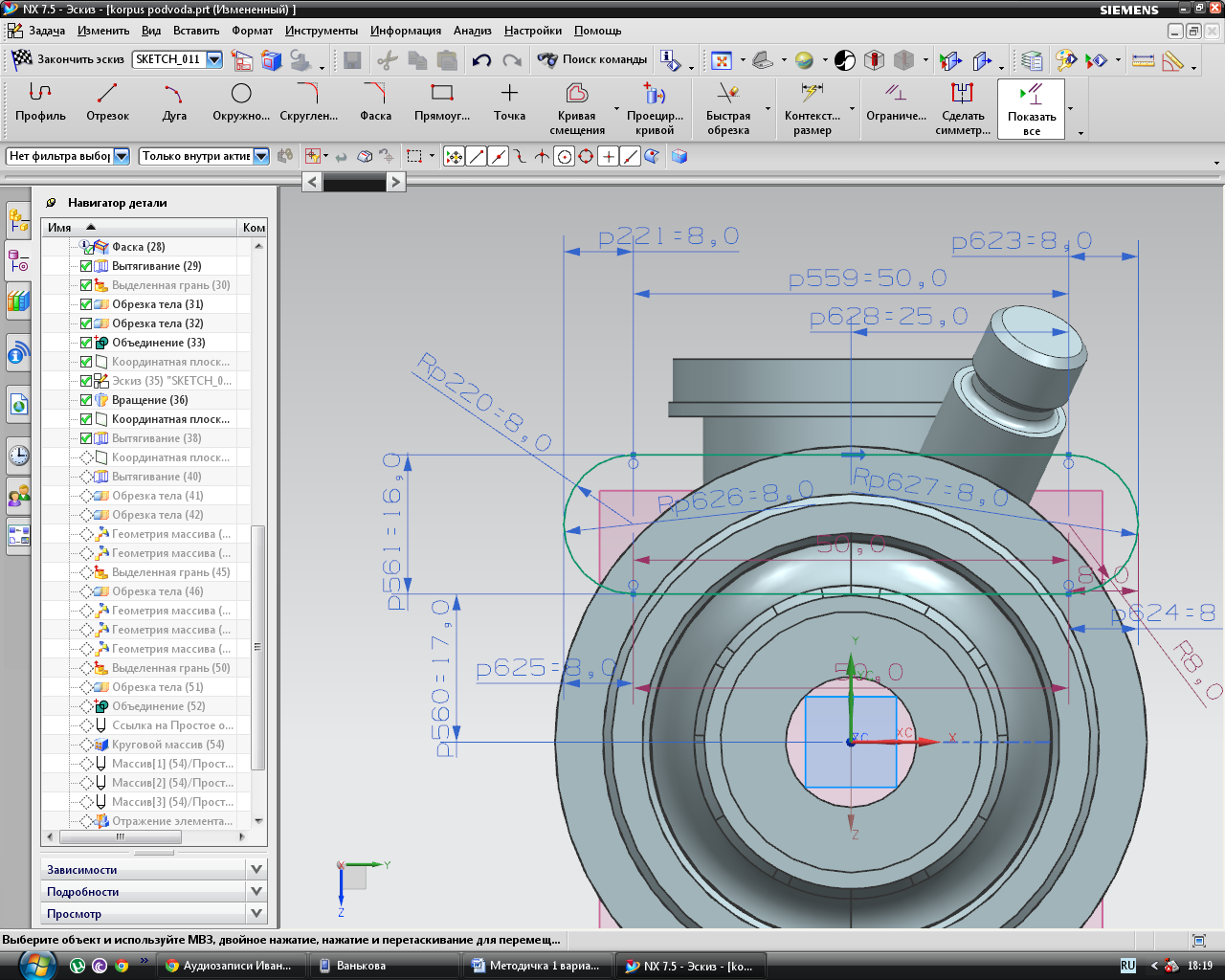Sort navigator by the Имя column header

tap(140, 227)
